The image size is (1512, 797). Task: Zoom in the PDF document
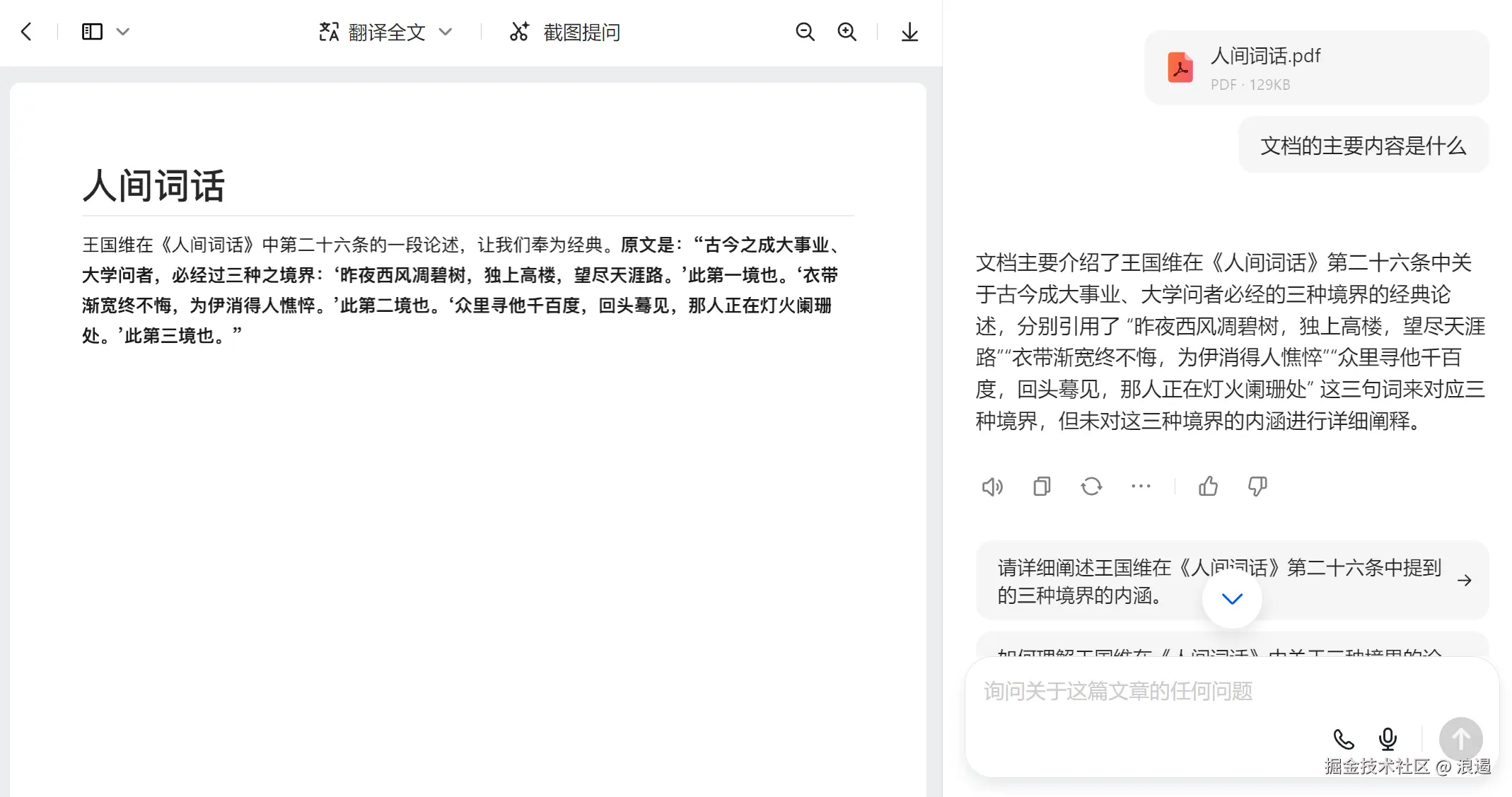[x=847, y=32]
